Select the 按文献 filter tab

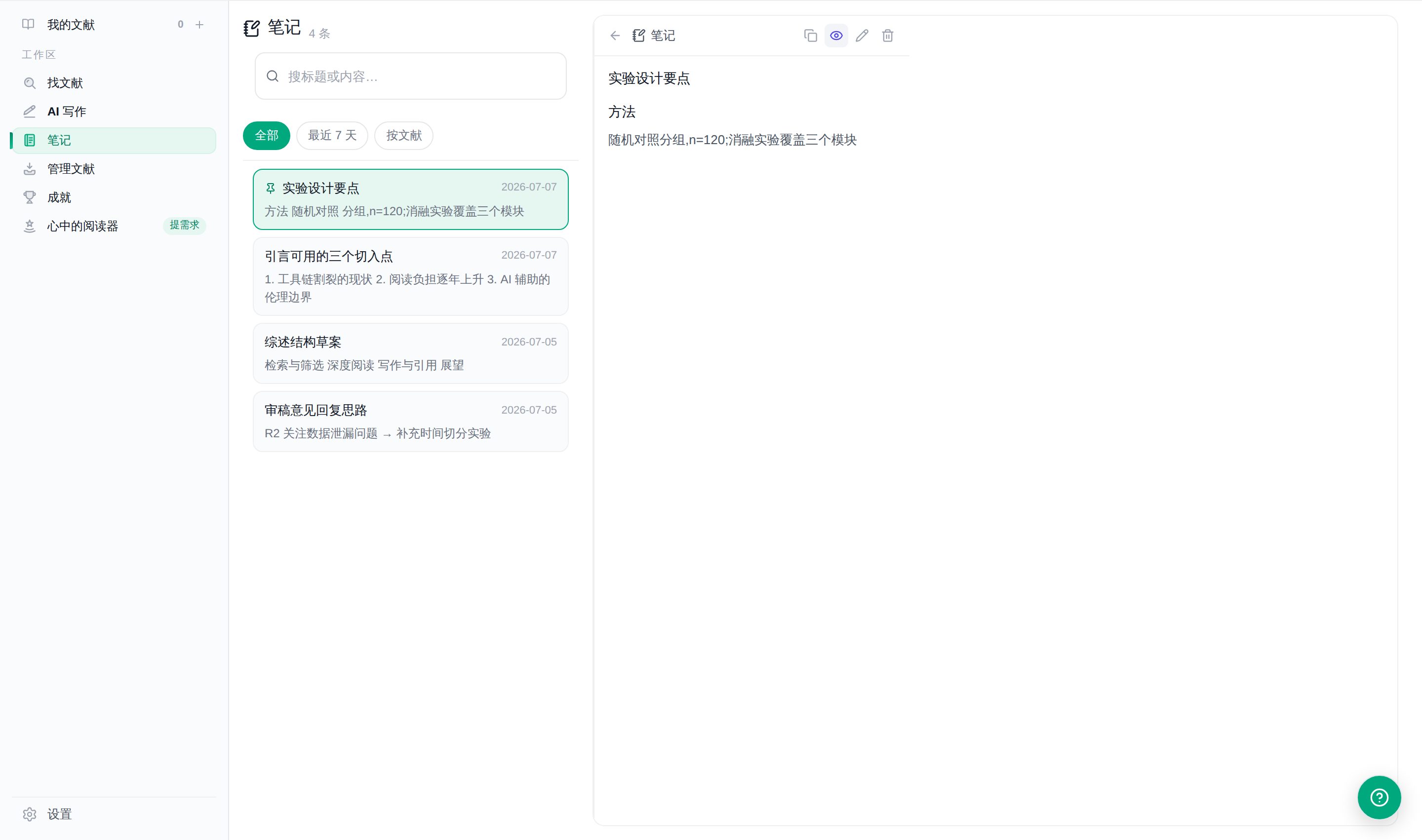pos(404,135)
